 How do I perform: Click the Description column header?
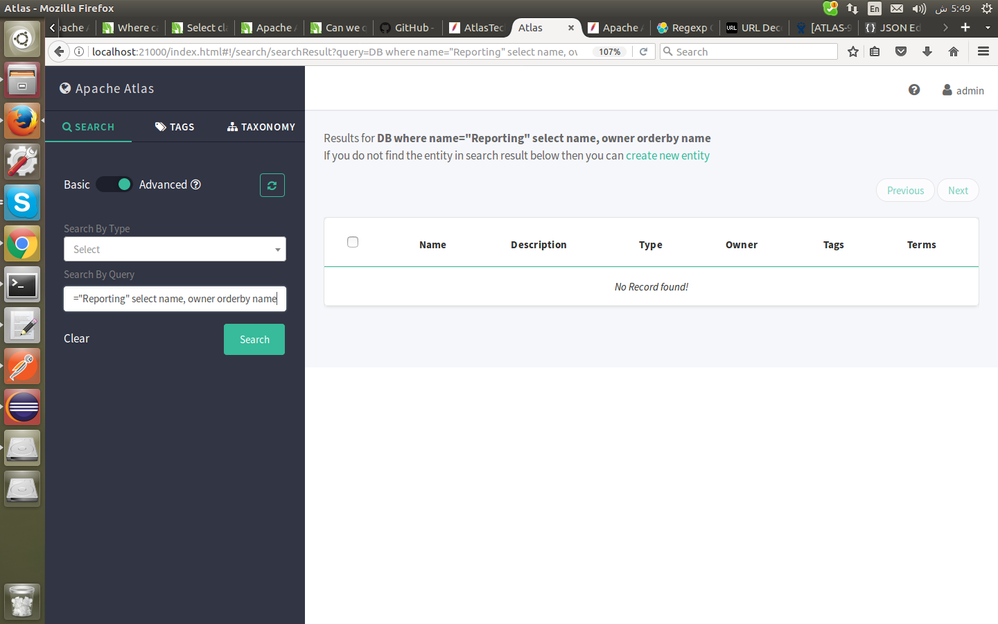tap(538, 245)
